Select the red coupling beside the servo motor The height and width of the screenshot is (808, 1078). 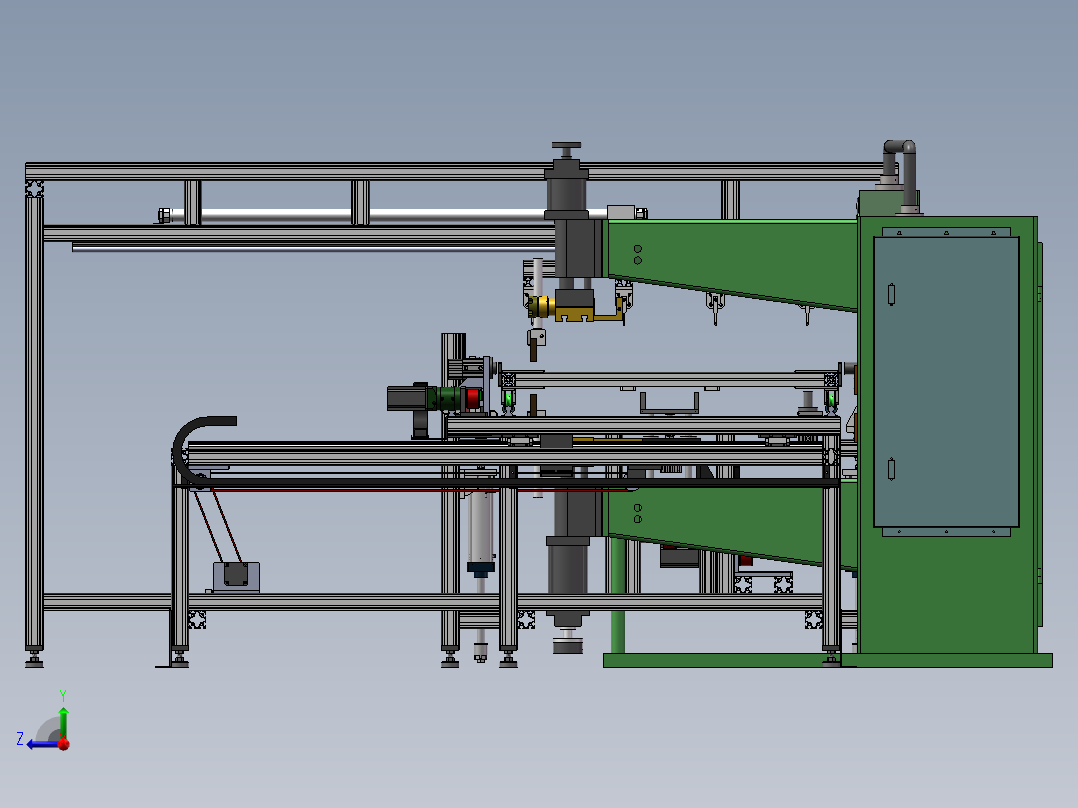[473, 399]
